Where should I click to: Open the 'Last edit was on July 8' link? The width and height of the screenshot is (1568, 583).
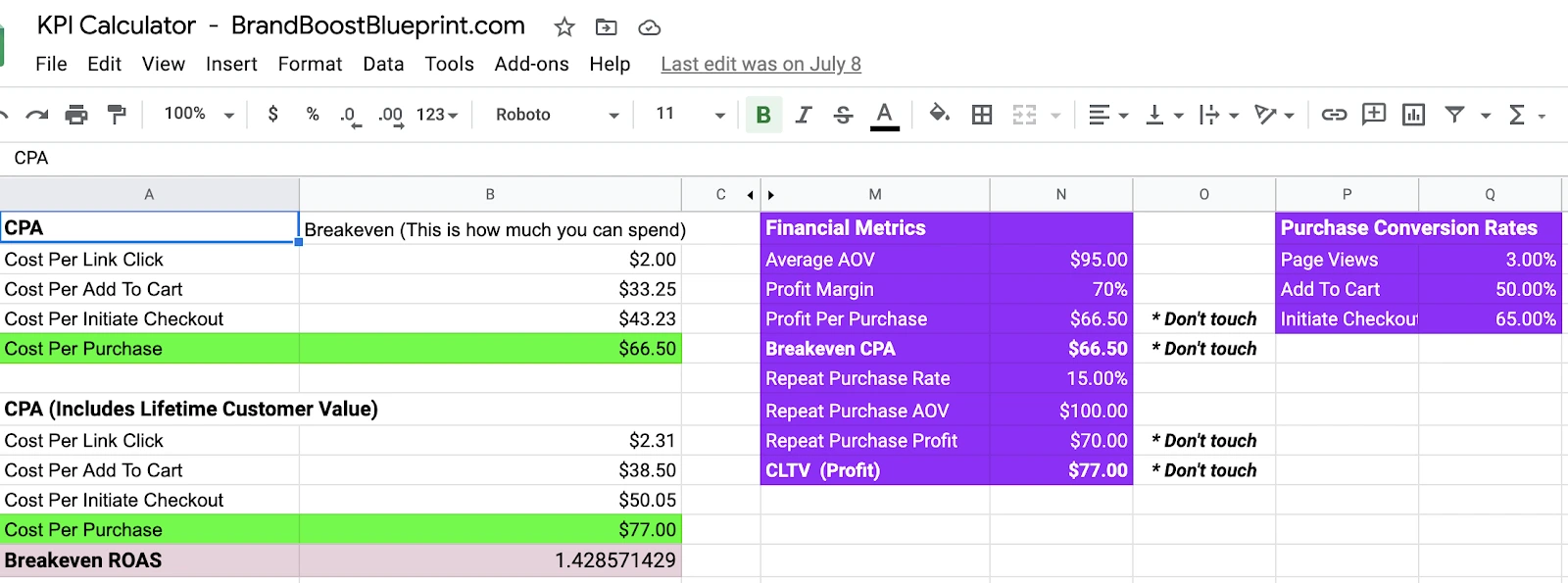coord(760,64)
